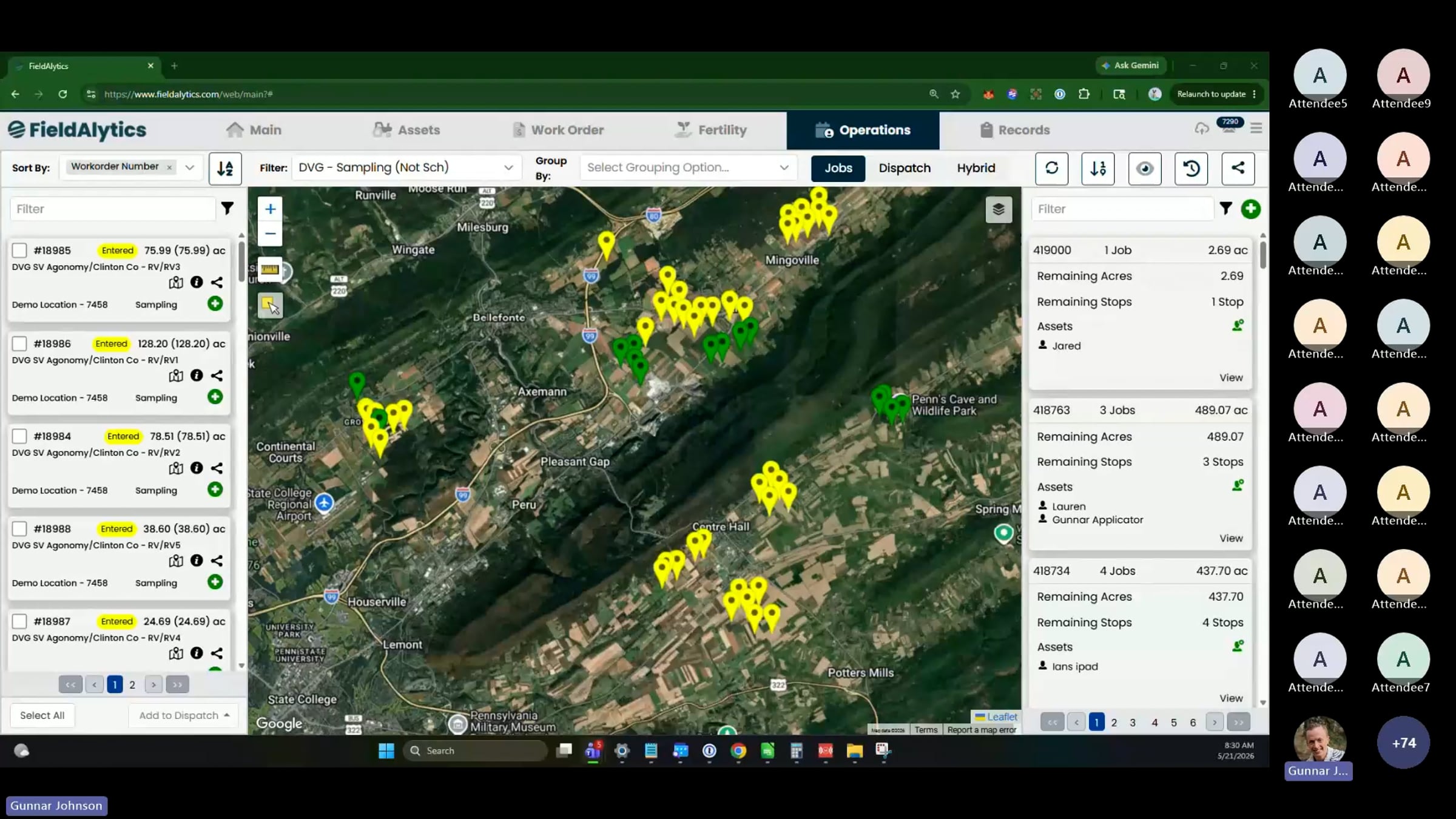Open the Select Grouping Option dropdown

click(688, 167)
